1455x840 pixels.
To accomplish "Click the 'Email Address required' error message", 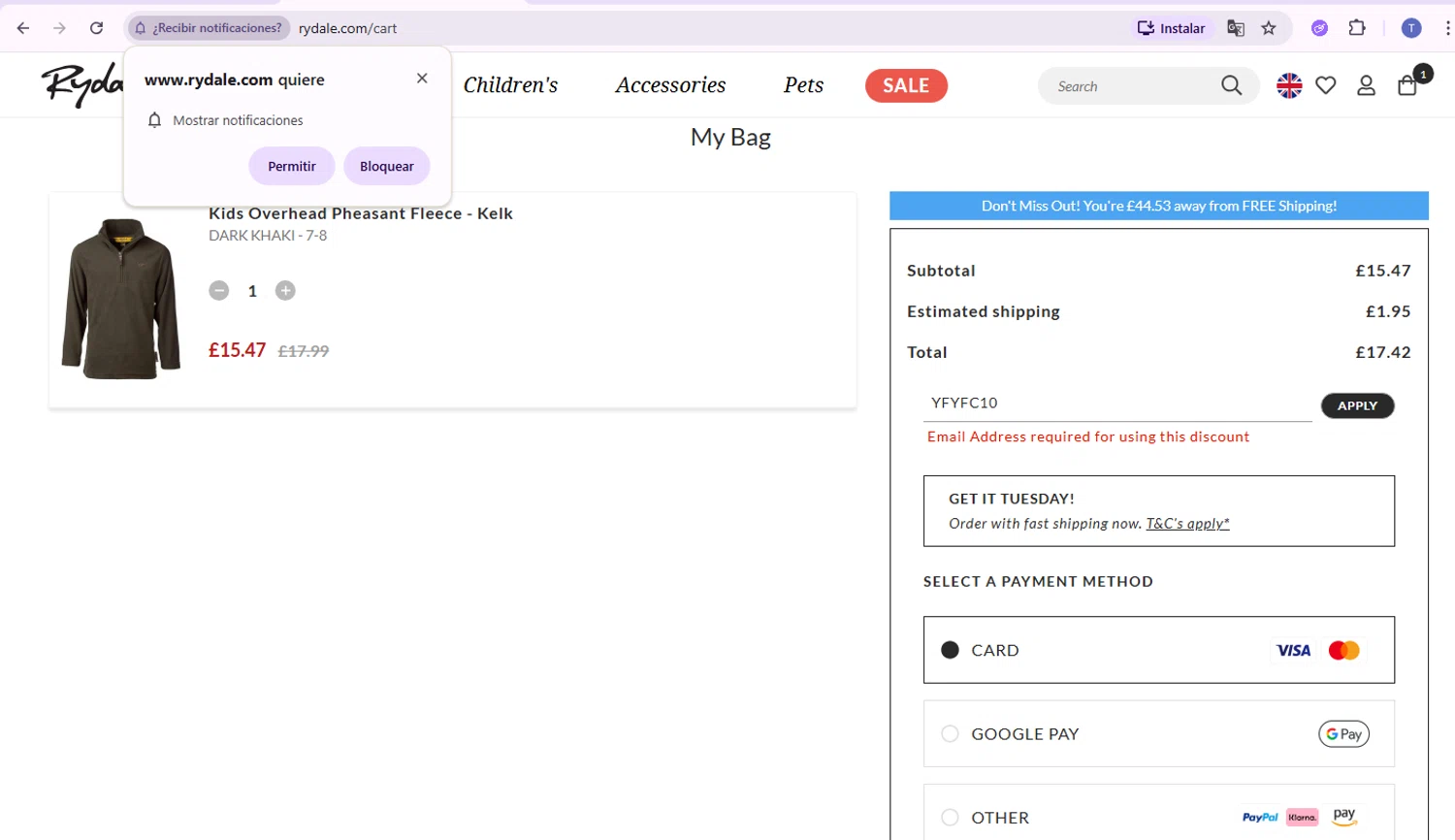I will 1088,436.
